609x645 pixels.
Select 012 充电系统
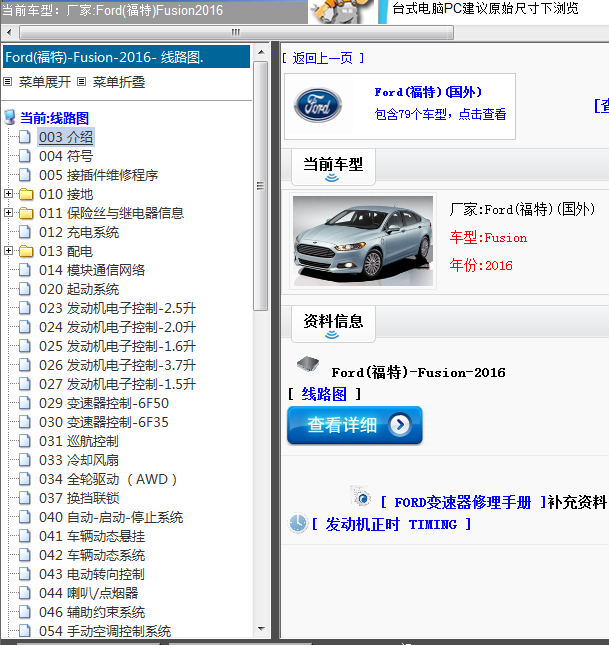[79, 232]
